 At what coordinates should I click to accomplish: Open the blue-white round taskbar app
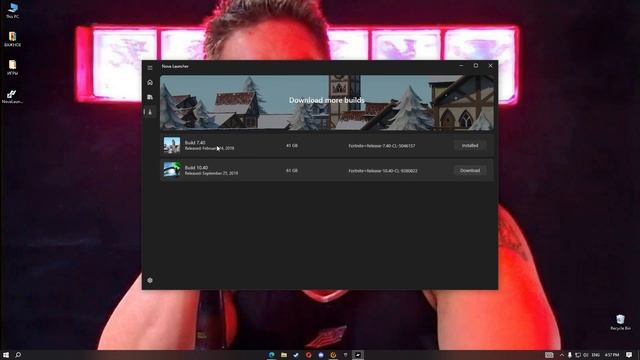[321, 355]
